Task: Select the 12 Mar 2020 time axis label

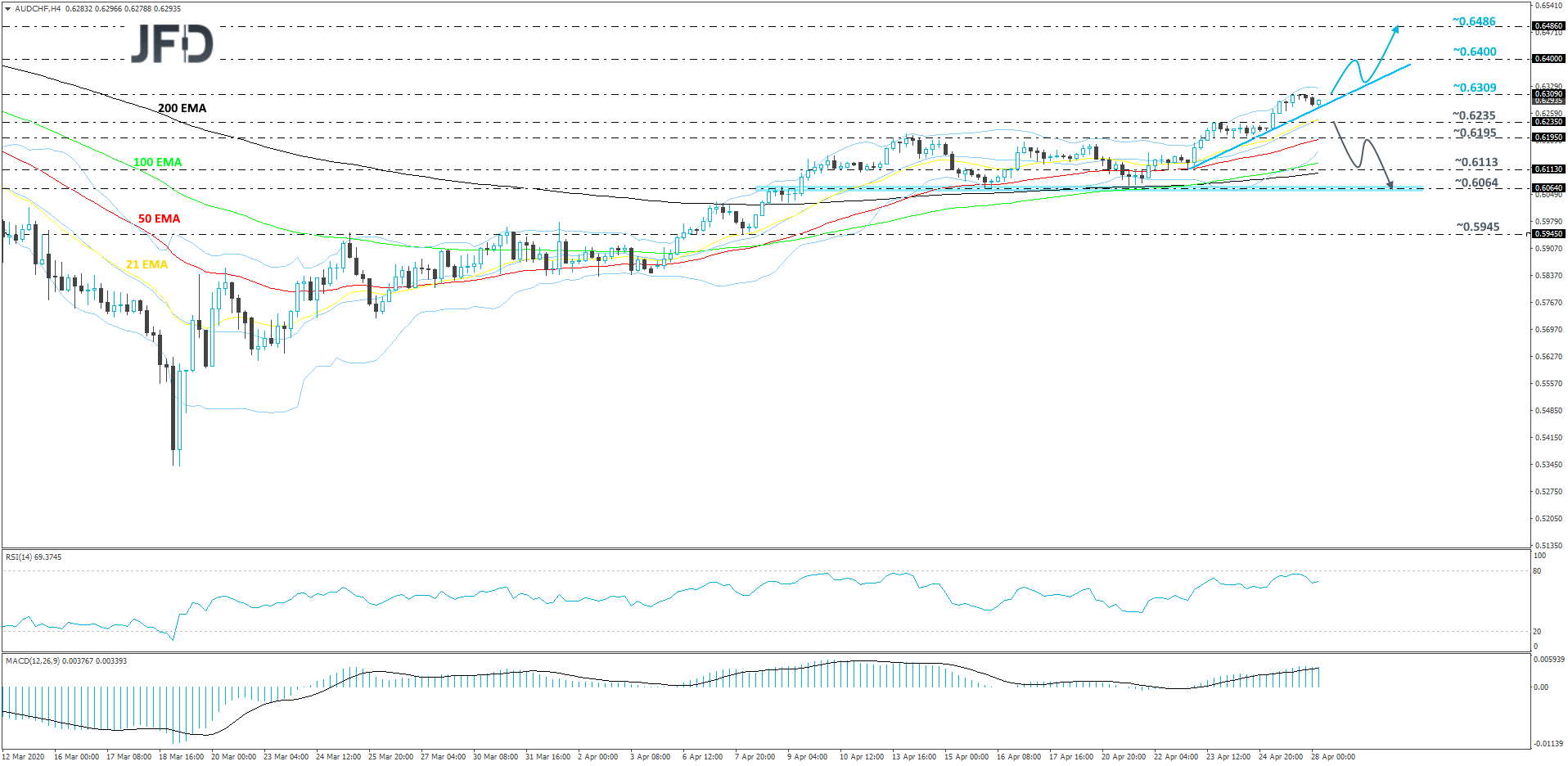Action: click(x=25, y=757)
